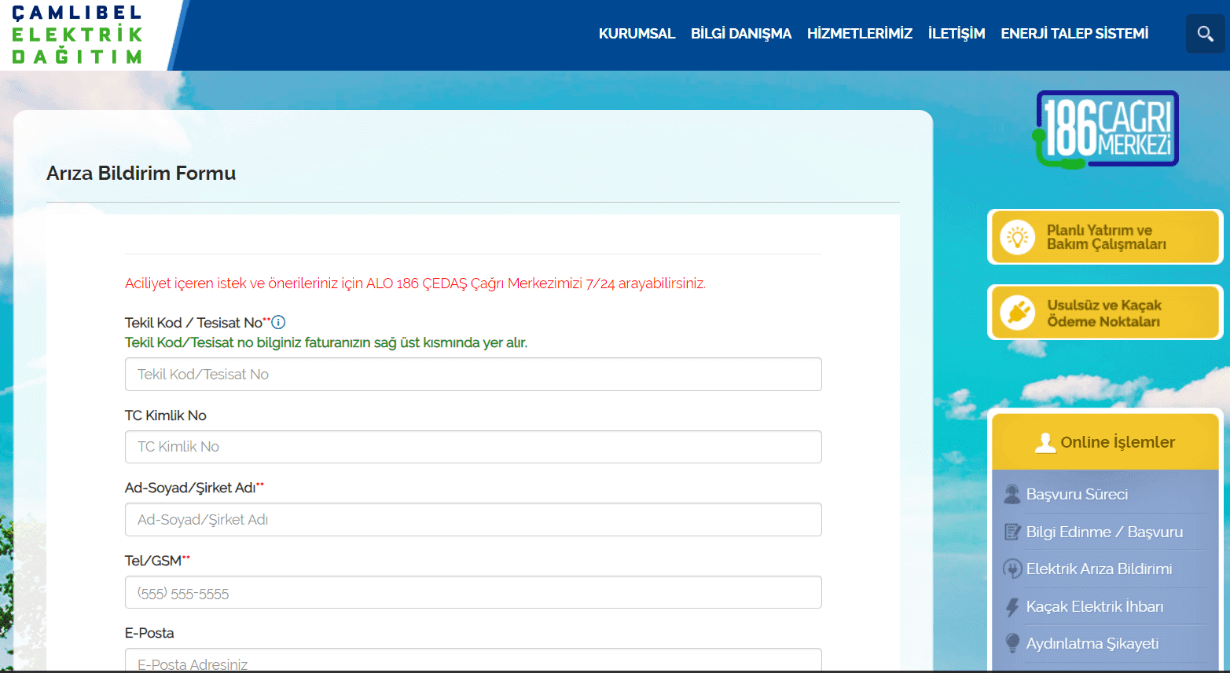Open Enerji Talep Sistemi menu item

pyautogui.click(x=1074, y=34)
